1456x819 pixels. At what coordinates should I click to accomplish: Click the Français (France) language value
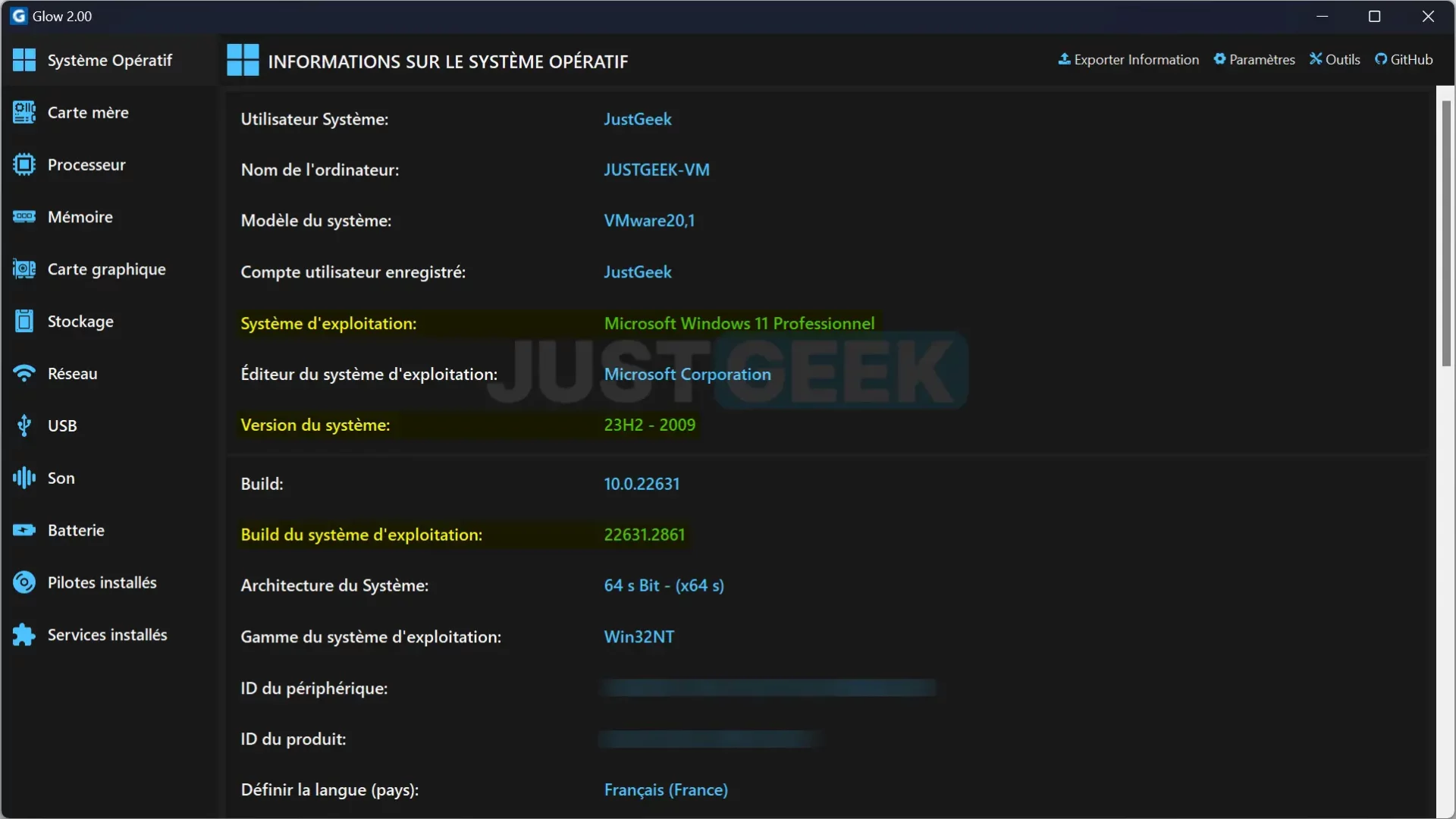666,789
